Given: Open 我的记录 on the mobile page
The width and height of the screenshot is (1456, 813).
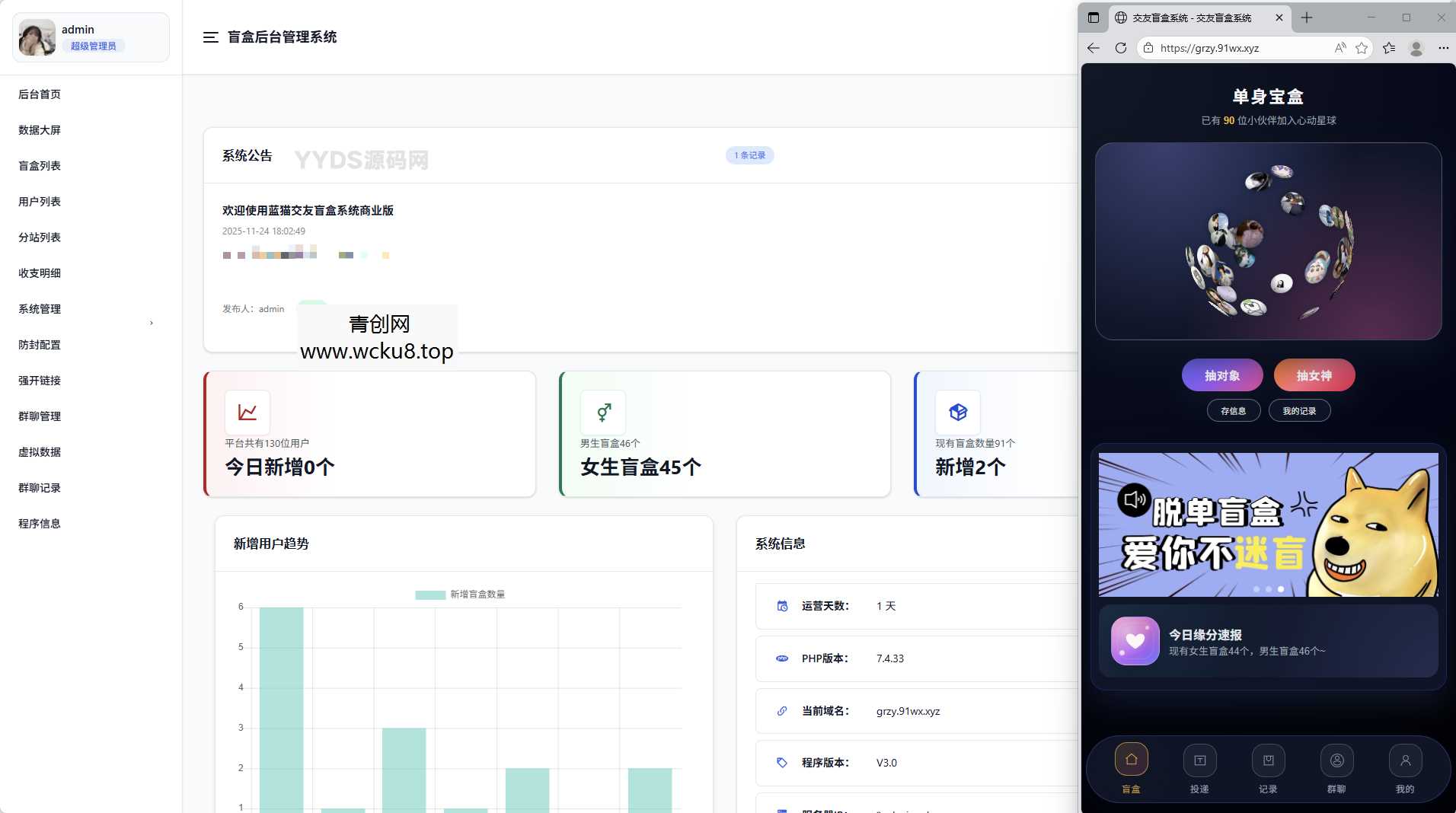Looking at the screenshot, I should click(1299, 410).
